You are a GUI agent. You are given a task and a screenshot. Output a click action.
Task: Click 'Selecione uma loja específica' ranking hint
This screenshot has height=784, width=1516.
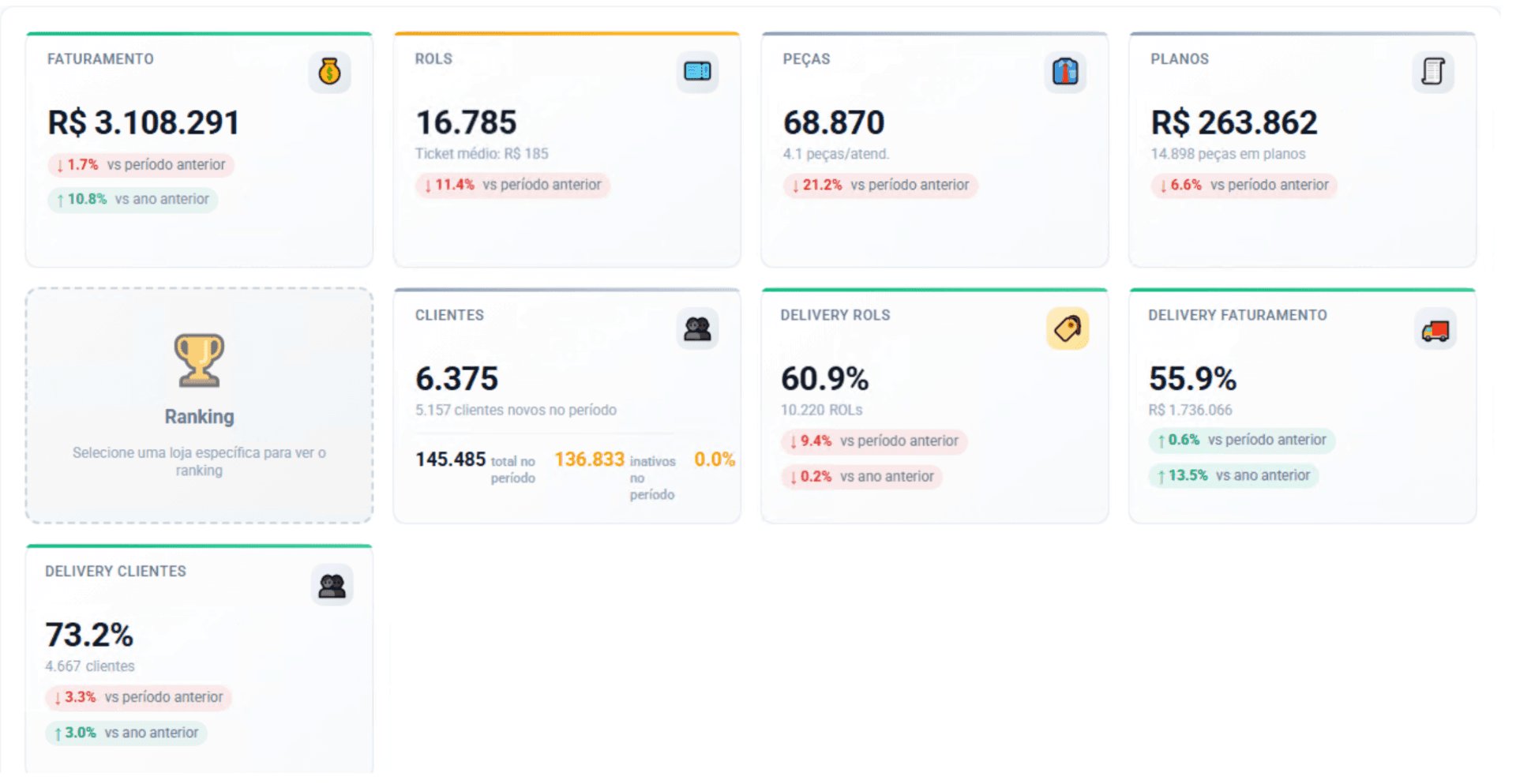pyautogui.click(x=199, y=461)
